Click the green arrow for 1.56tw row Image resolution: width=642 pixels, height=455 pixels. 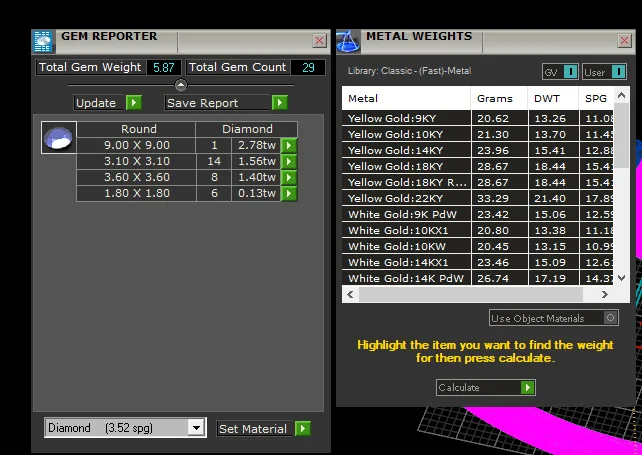pos(289,161)
